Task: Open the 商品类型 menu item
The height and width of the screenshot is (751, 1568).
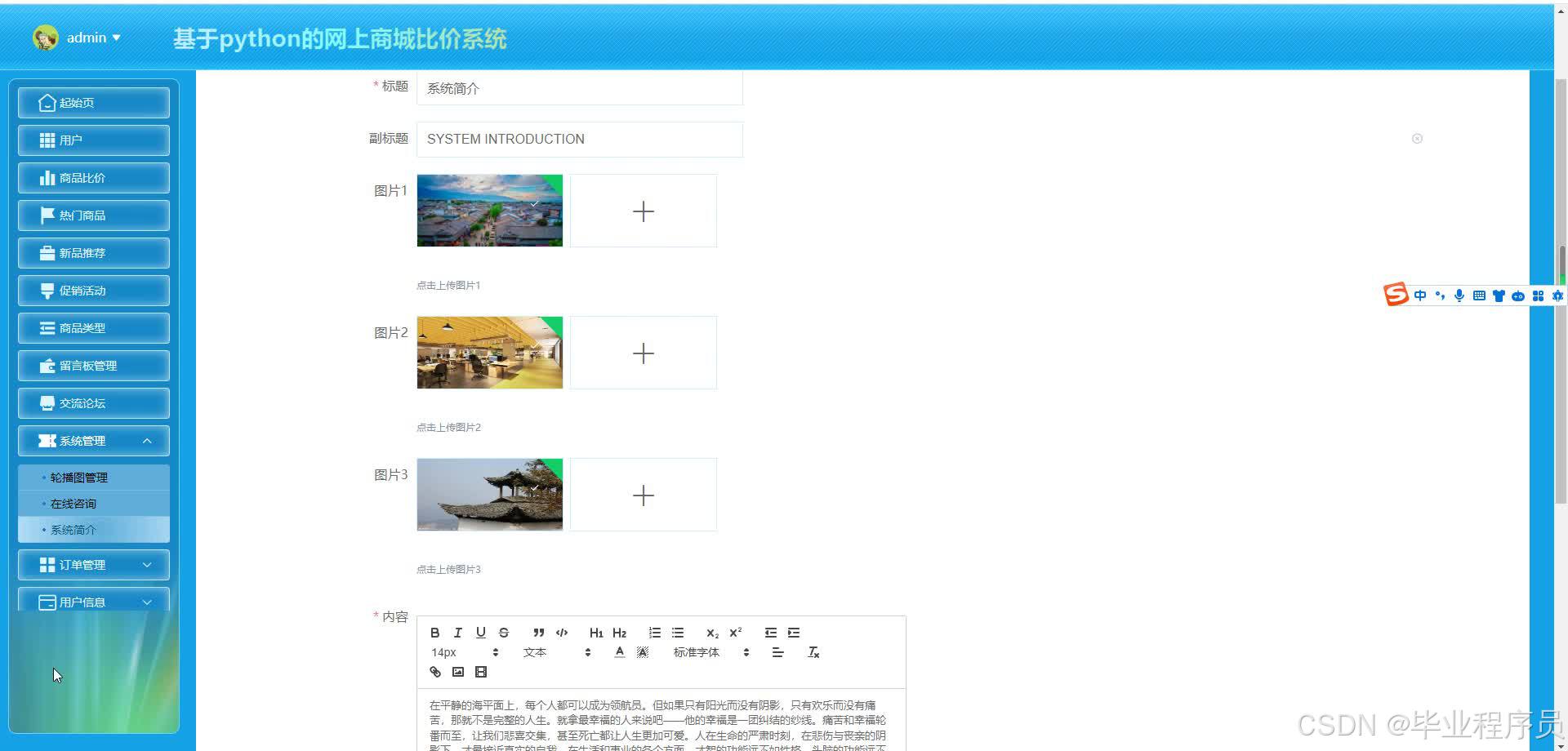Action: click(94, 328)
